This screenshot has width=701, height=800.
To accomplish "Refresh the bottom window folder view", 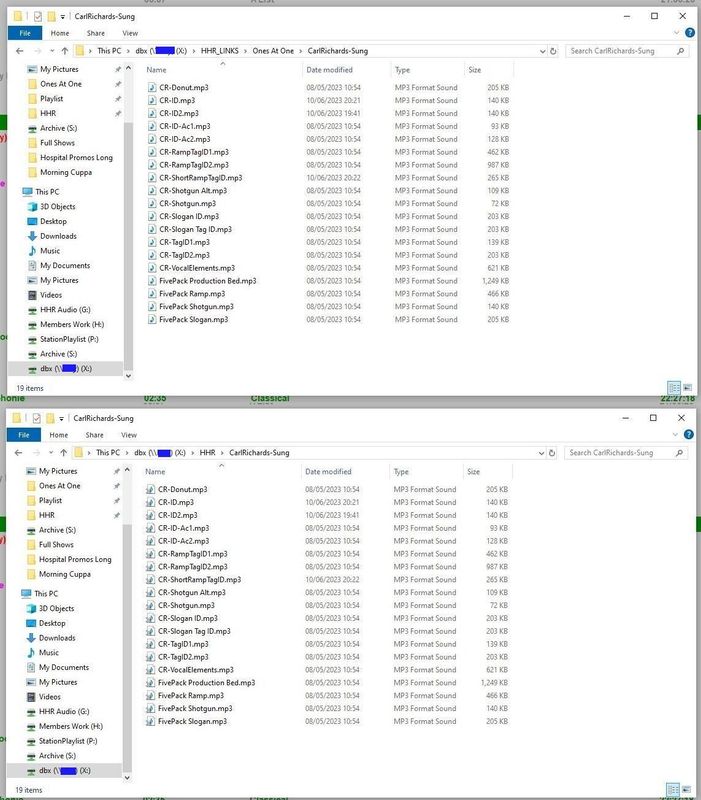I will (552, 453).
